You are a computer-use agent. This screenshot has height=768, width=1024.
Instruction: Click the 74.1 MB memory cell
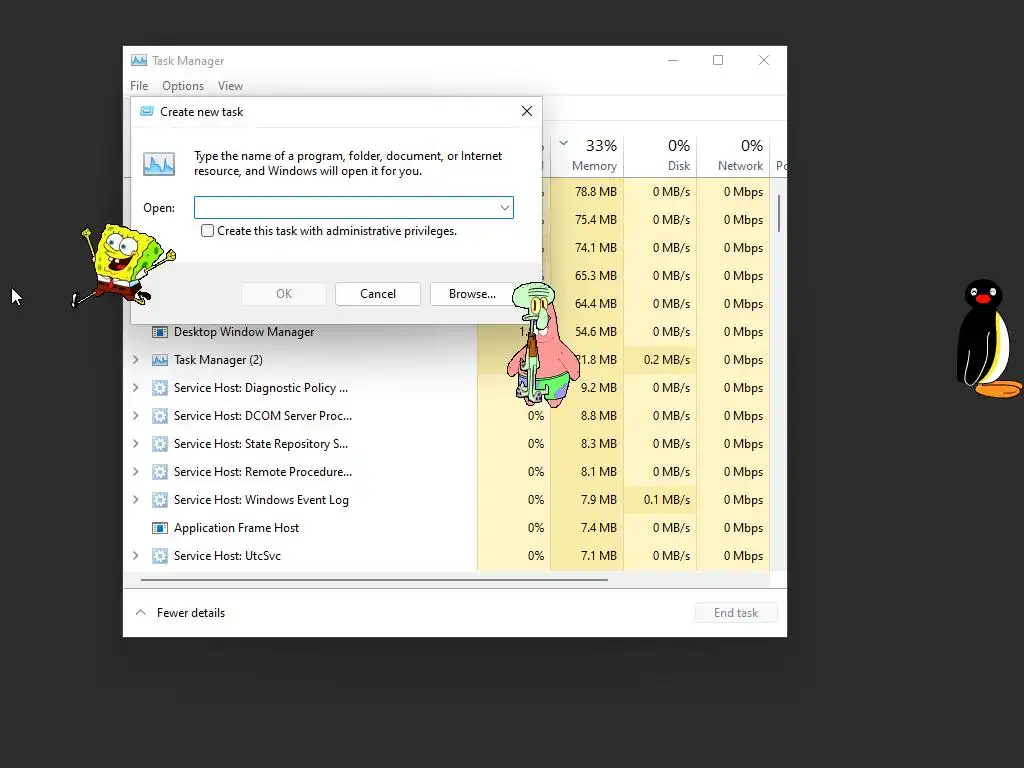click(x=587, y=248)
